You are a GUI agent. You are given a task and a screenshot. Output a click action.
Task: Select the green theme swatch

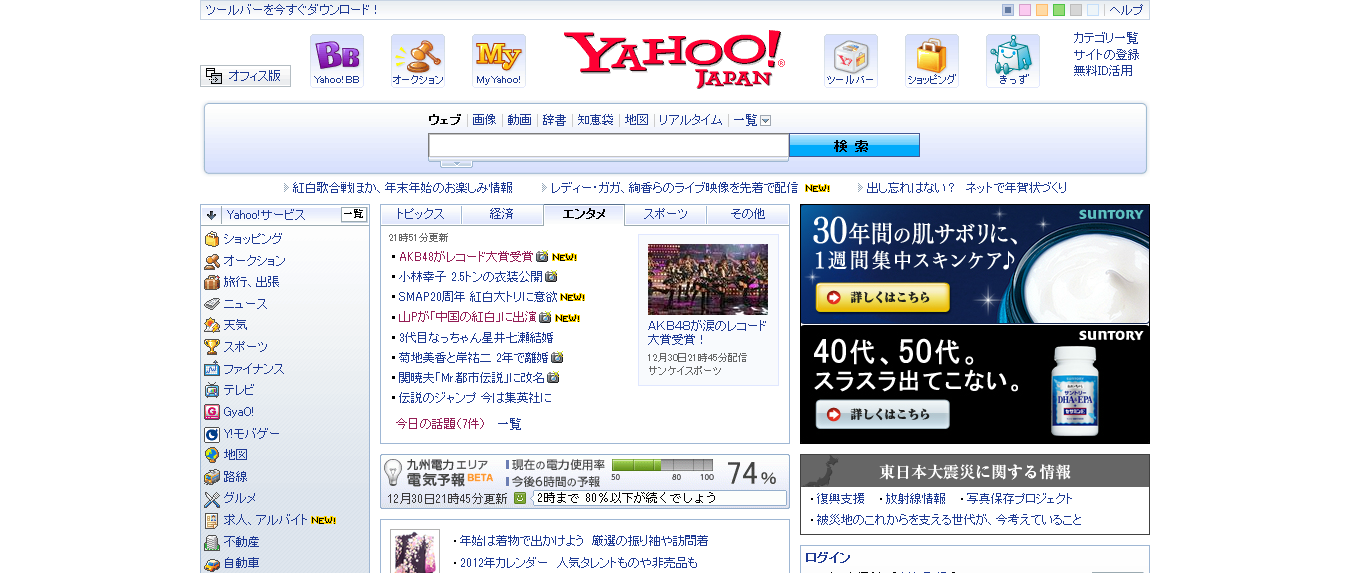coord(1059,10)
